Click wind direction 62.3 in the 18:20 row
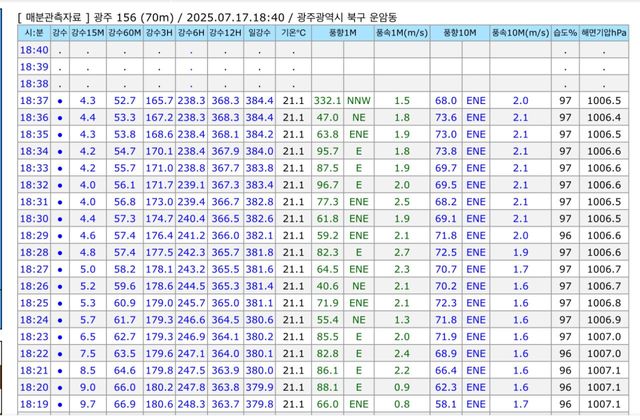This screenshot has height=420, width=640. [446, 387]
